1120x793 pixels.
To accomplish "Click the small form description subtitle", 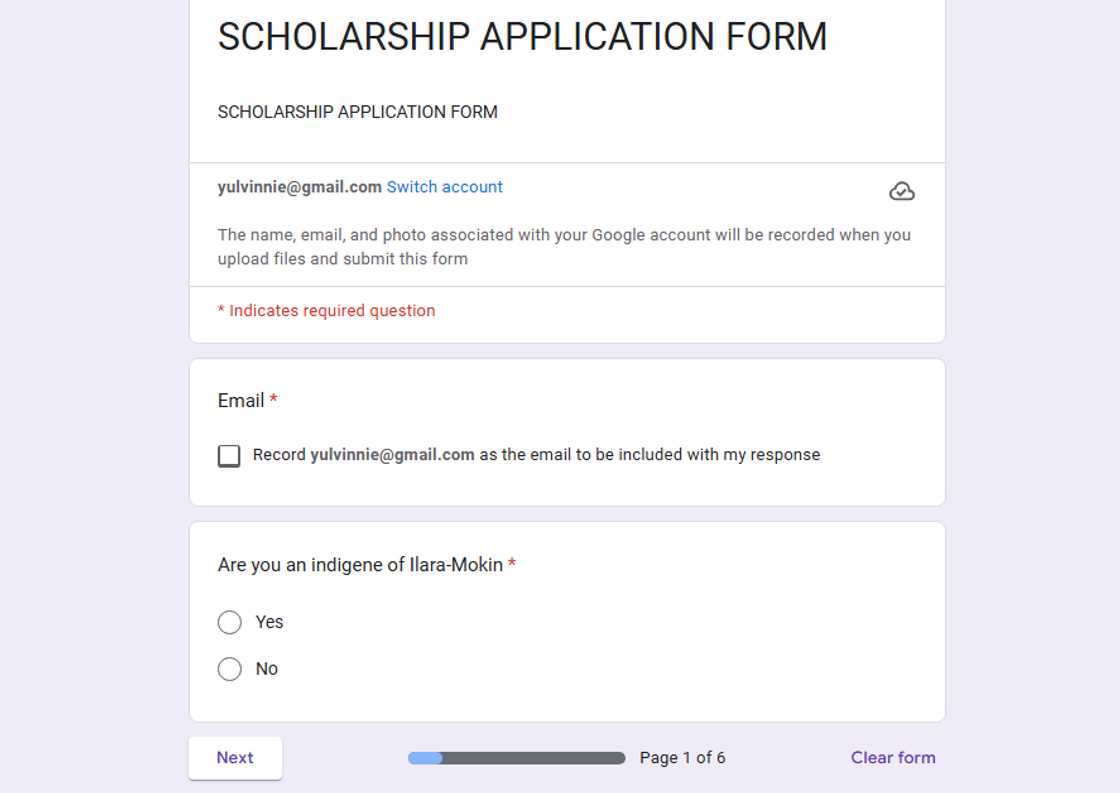I will pyautogui.click(x=357, y=112).
